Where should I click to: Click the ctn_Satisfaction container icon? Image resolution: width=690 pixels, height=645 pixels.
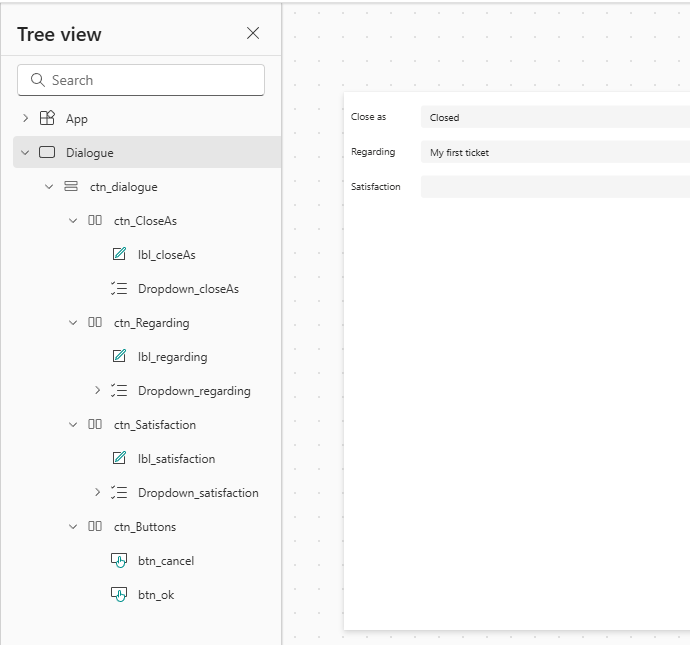click(x=95, y=424)
